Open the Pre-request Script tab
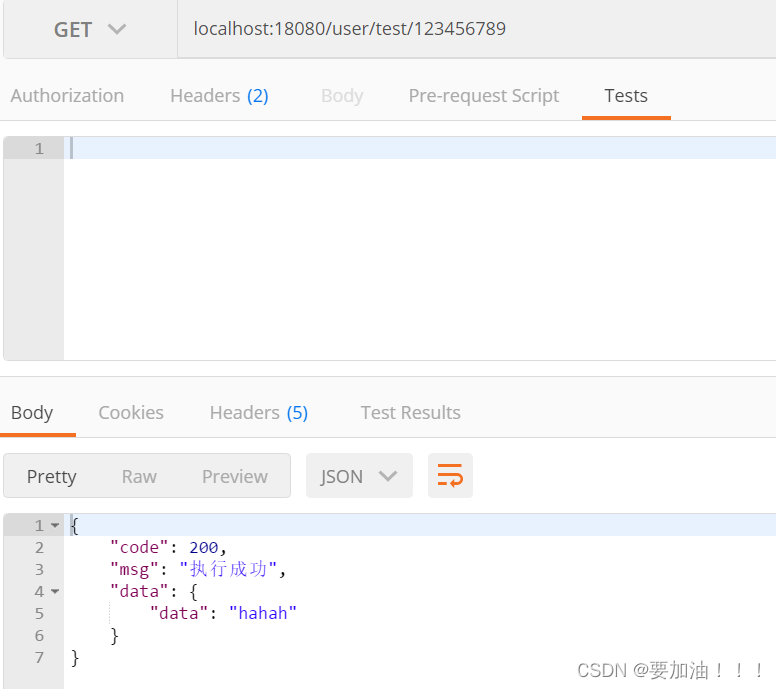This screenshot has height=689, width=776. point(484,96)
